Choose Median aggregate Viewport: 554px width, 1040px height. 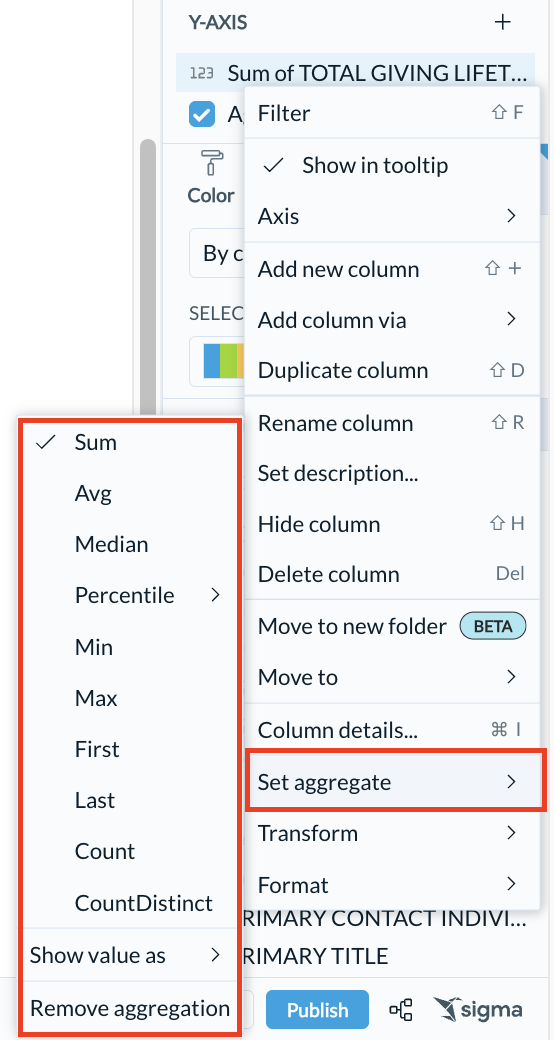(x=129, y=545)
